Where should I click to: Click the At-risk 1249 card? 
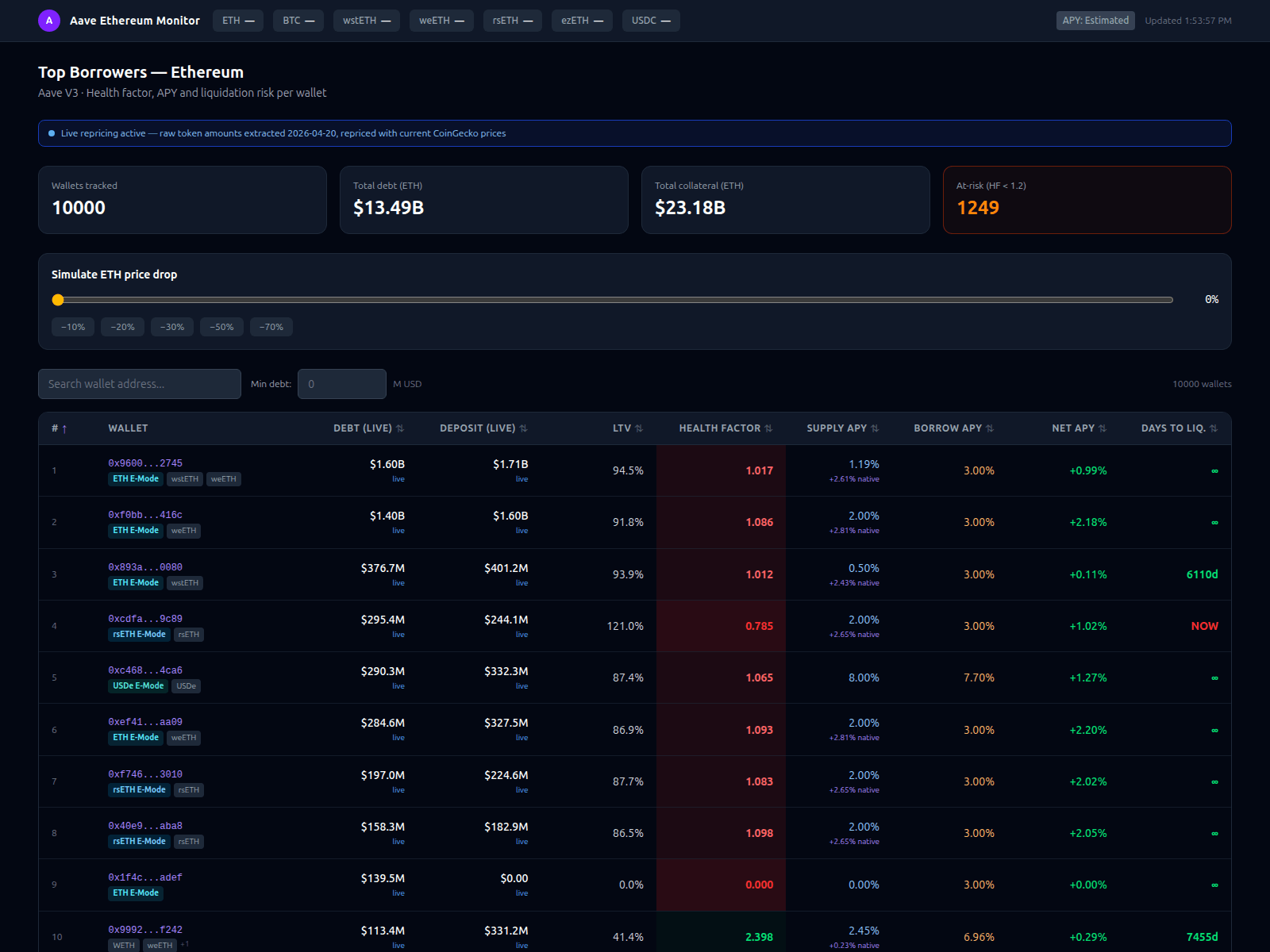click(1087, 200)
